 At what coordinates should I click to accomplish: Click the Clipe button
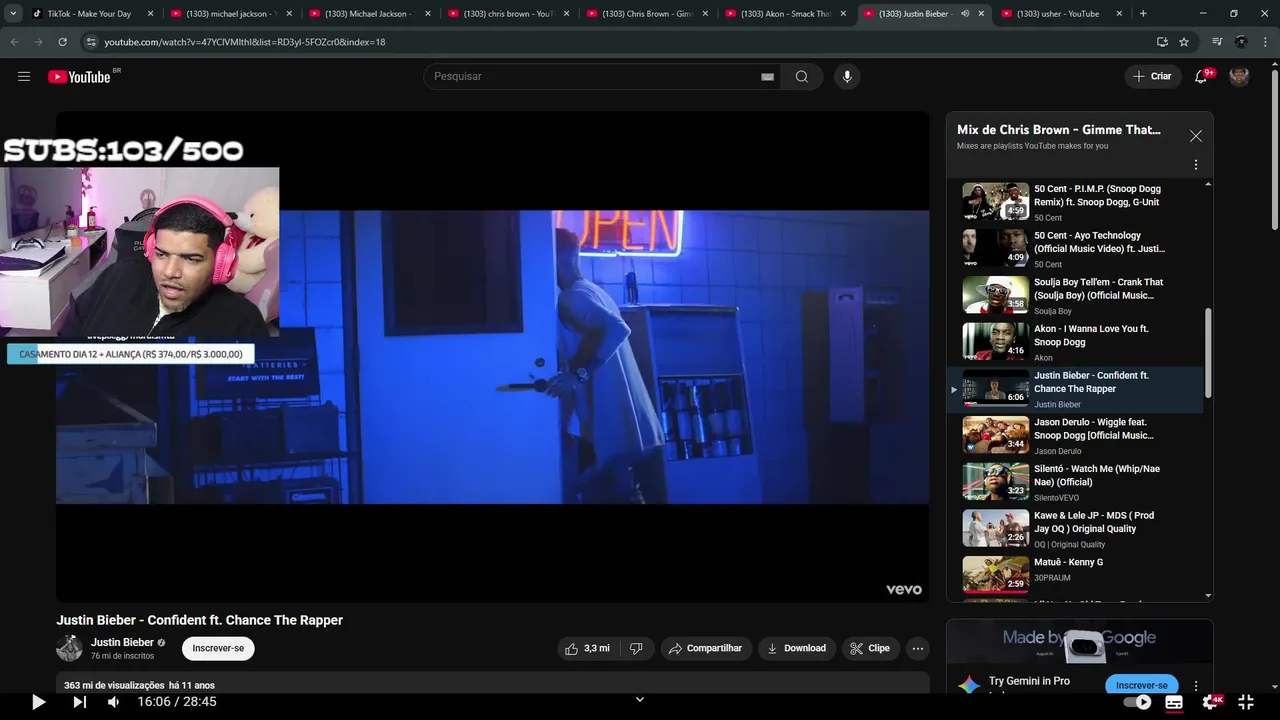click(870, 648)
